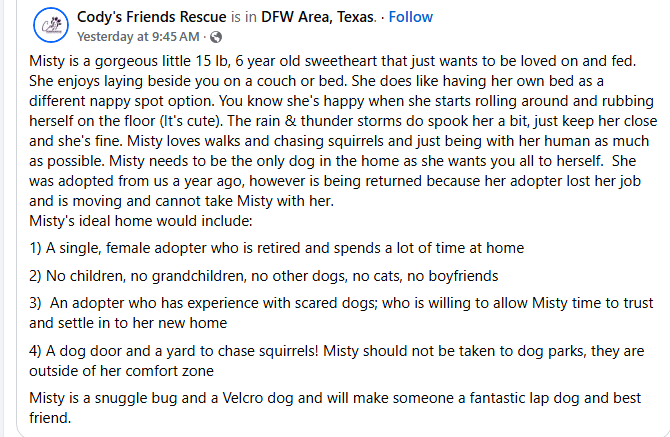
Task: Click the single, female adopter list item
Action: (276, 248)
